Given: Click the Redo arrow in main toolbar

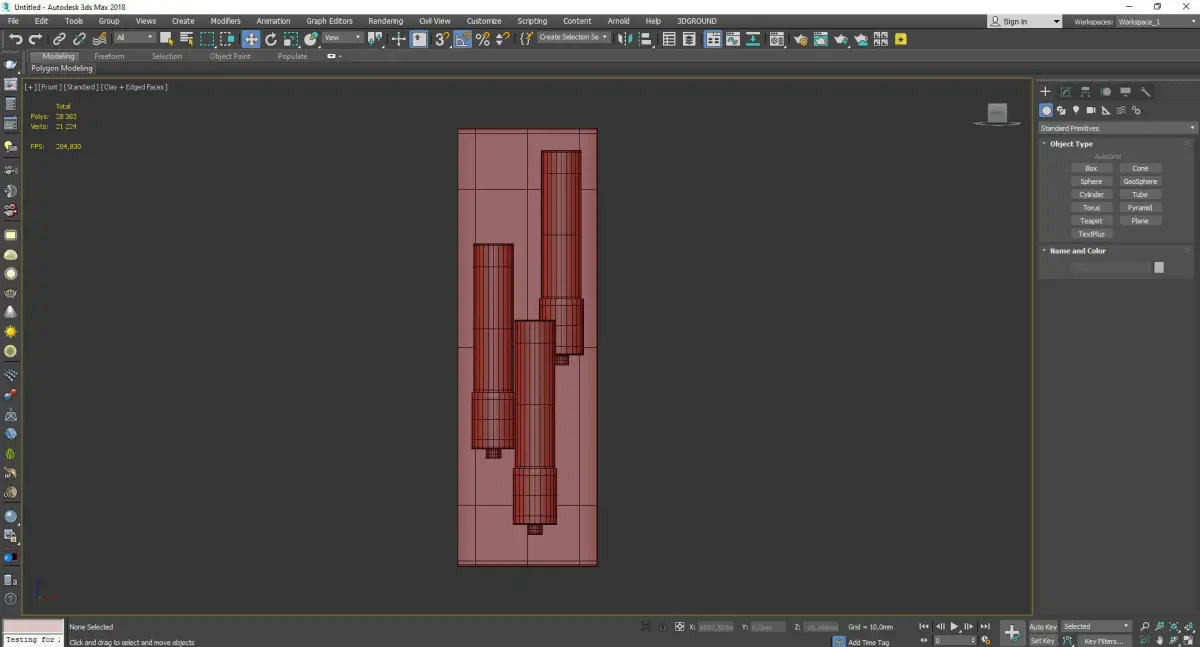Looking at the screenshot, I should pos(36,39).
